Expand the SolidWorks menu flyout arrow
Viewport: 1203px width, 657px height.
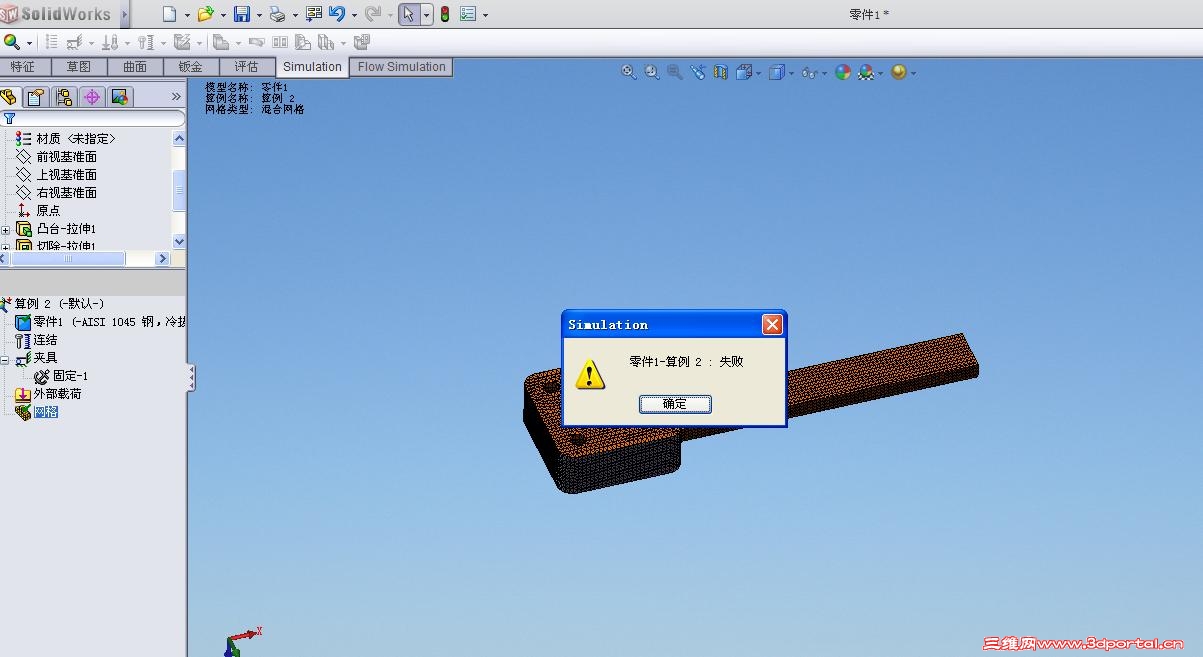pyautogui.click(x=125, y=14)
